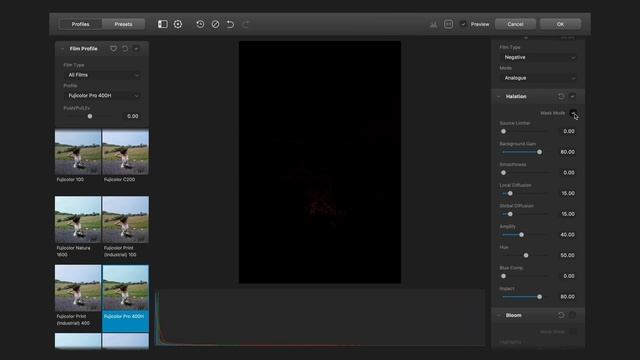Show histogram using top-right histogram icon
This screenshot has width=640, height=360.
coord(433,24)
